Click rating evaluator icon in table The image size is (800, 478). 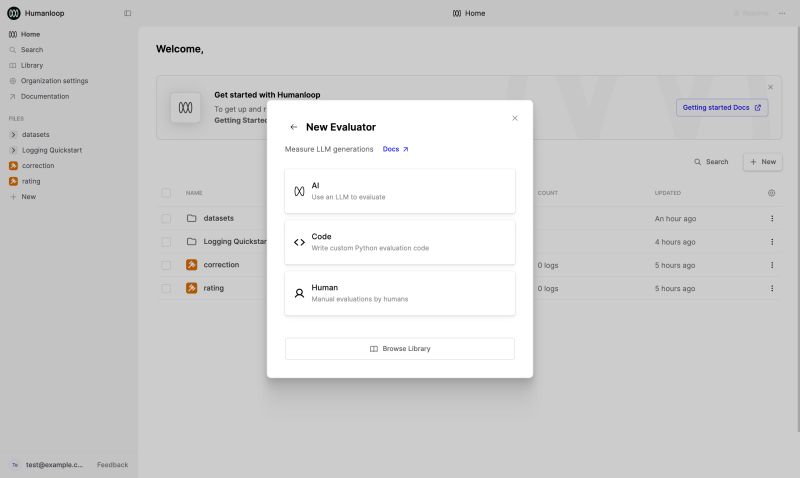click(191, 288)
